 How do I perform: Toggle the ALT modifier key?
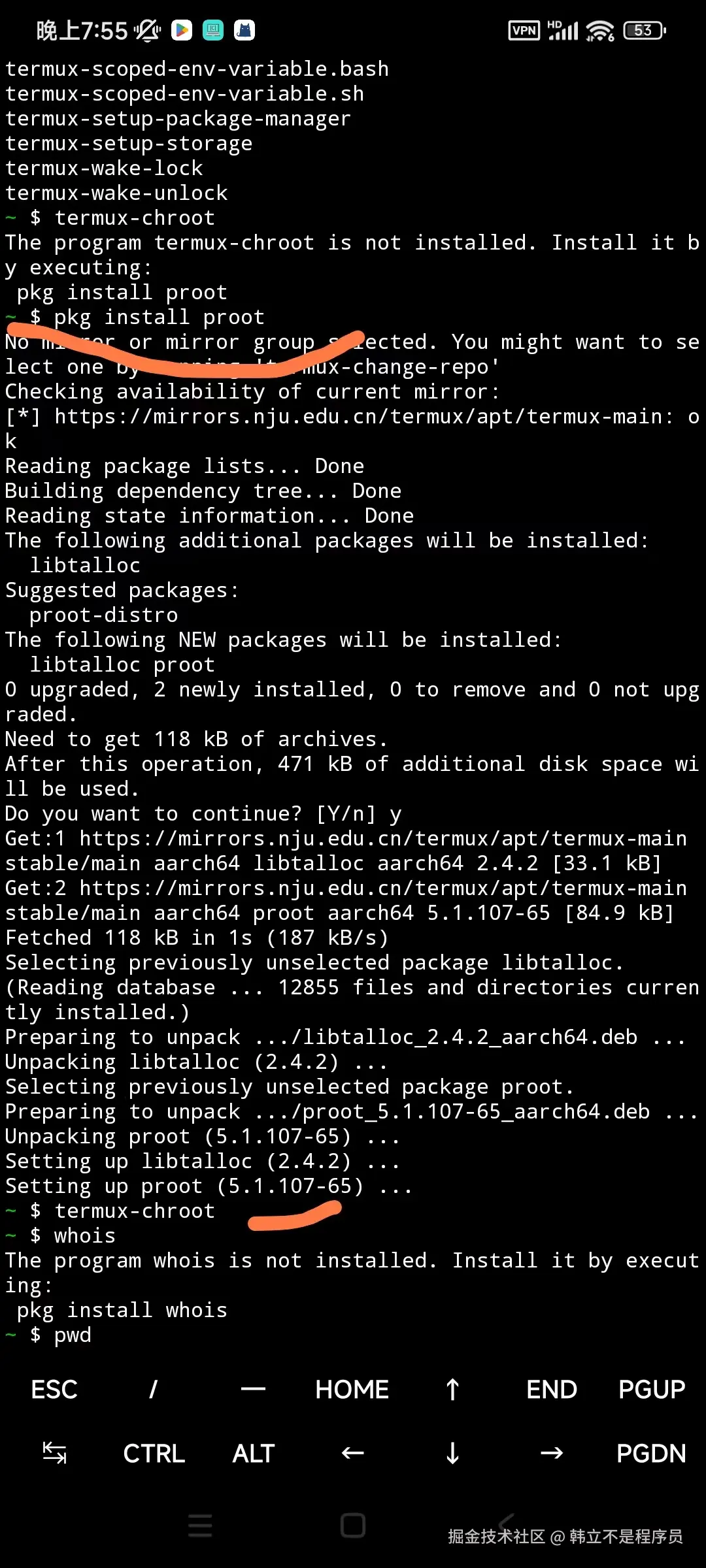tap(253, 1454)
